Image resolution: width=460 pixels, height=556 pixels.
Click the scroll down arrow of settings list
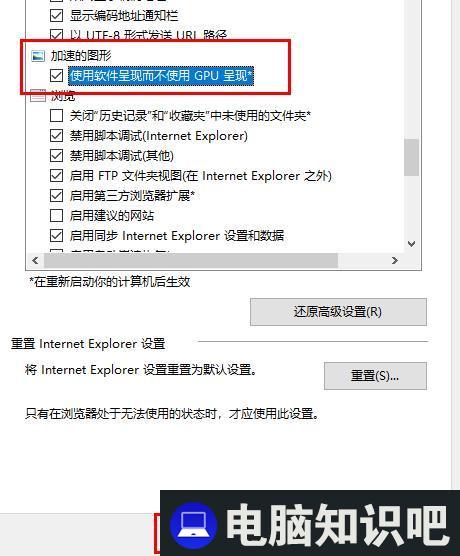coord(411,244)
